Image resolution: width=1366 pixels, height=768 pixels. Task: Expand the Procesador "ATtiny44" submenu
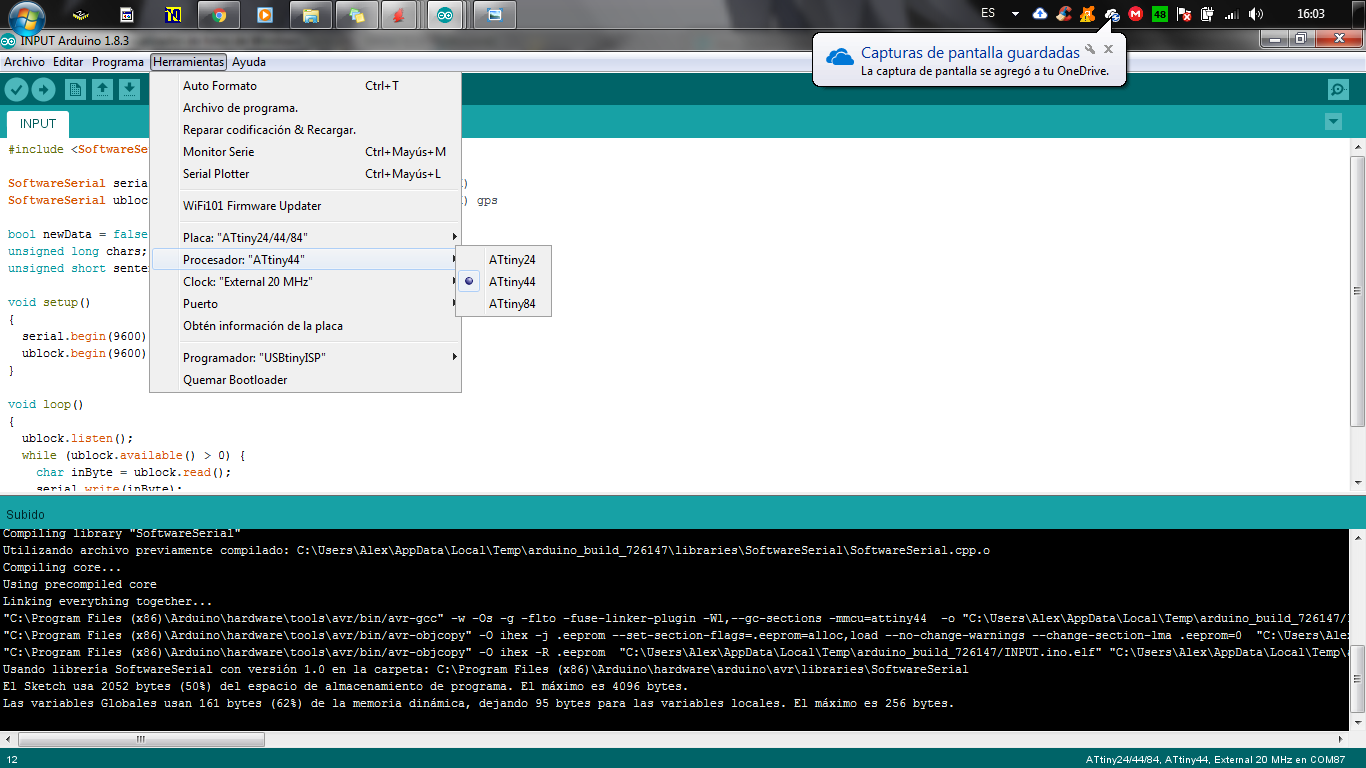point(305,260)
